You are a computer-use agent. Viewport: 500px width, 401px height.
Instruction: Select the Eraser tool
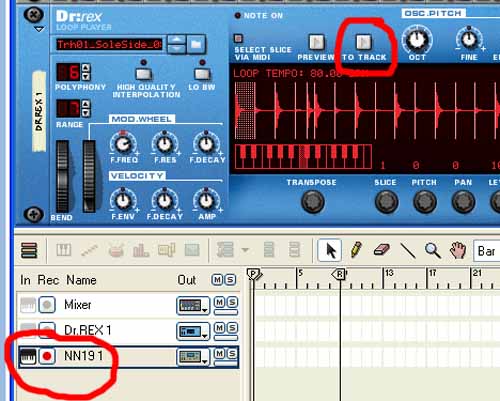tap(382, 250)
